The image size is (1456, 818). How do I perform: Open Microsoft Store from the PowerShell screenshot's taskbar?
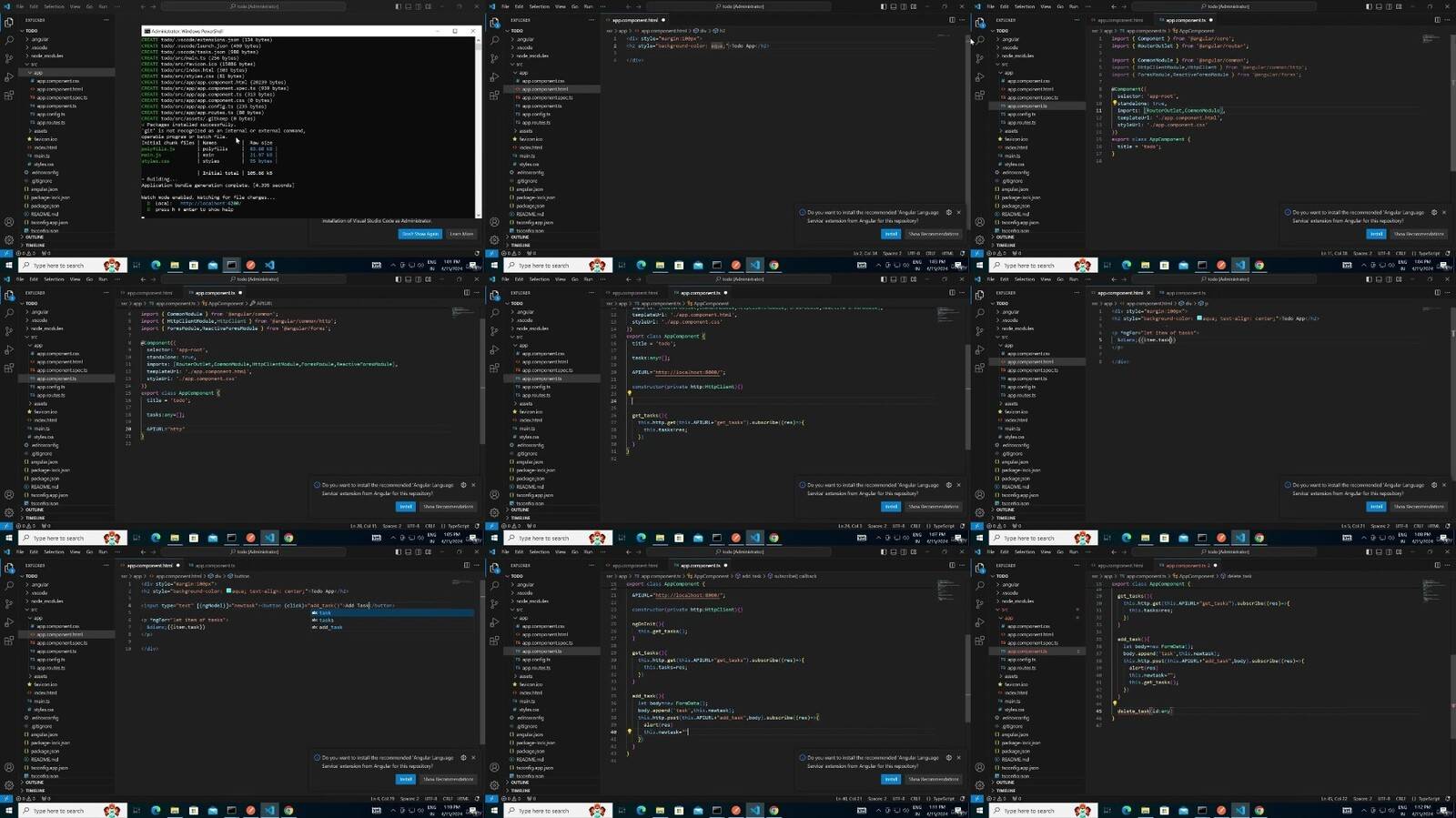click(x=194, y=266)
